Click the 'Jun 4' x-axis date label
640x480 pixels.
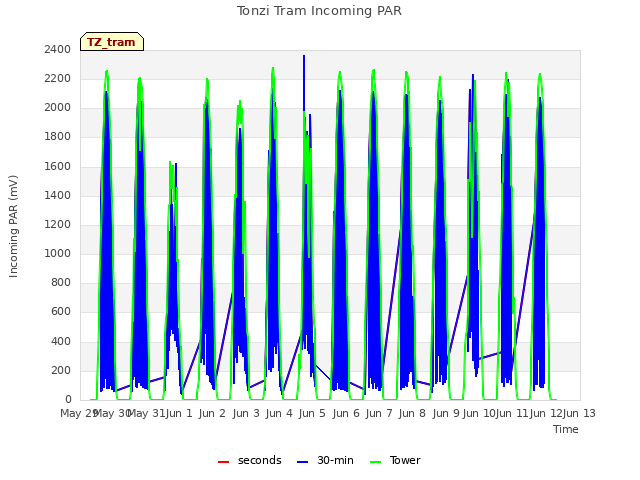pyautogui.click(x=279, y=413)
